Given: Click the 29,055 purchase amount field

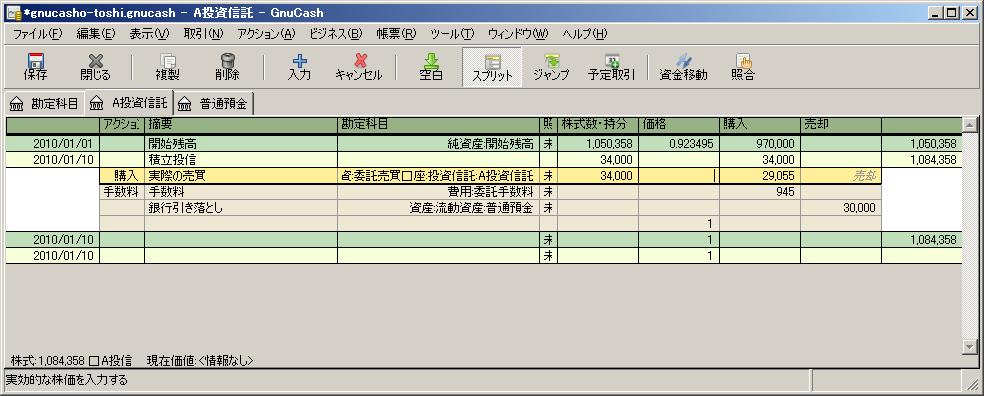Looking at the screenshot, I should 759,176.
